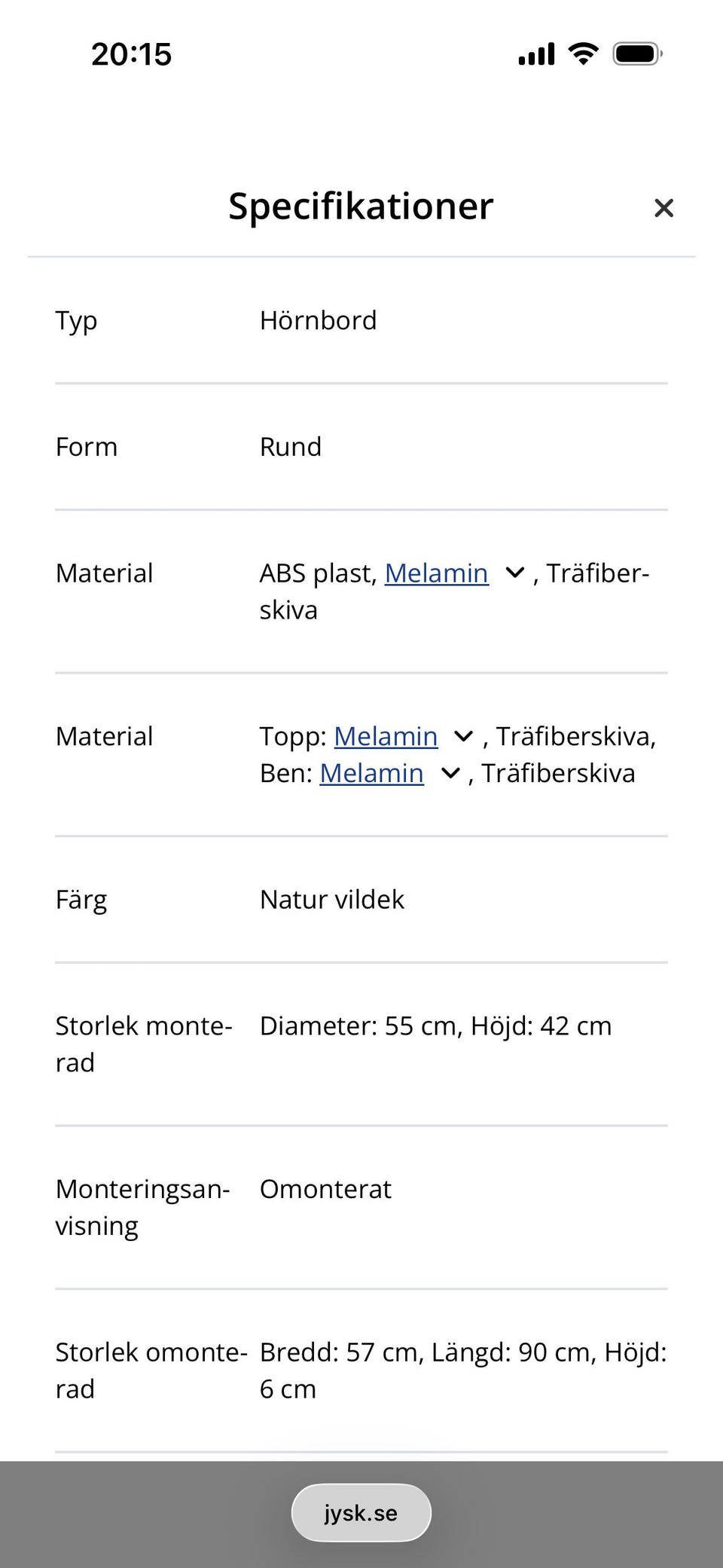
Task: Select the Specifikationer heading
Action: [x=361, y=206]
